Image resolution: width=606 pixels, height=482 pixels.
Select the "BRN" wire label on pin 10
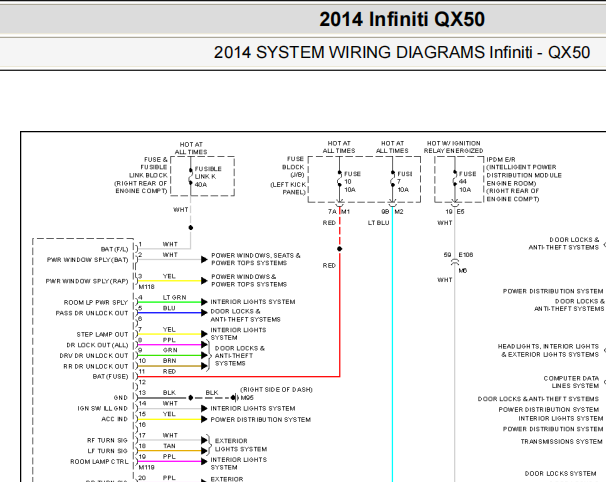170,361
